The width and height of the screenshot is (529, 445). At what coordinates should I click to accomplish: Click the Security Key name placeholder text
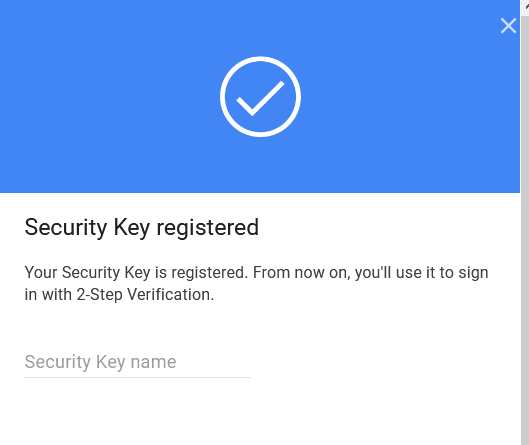100,362
